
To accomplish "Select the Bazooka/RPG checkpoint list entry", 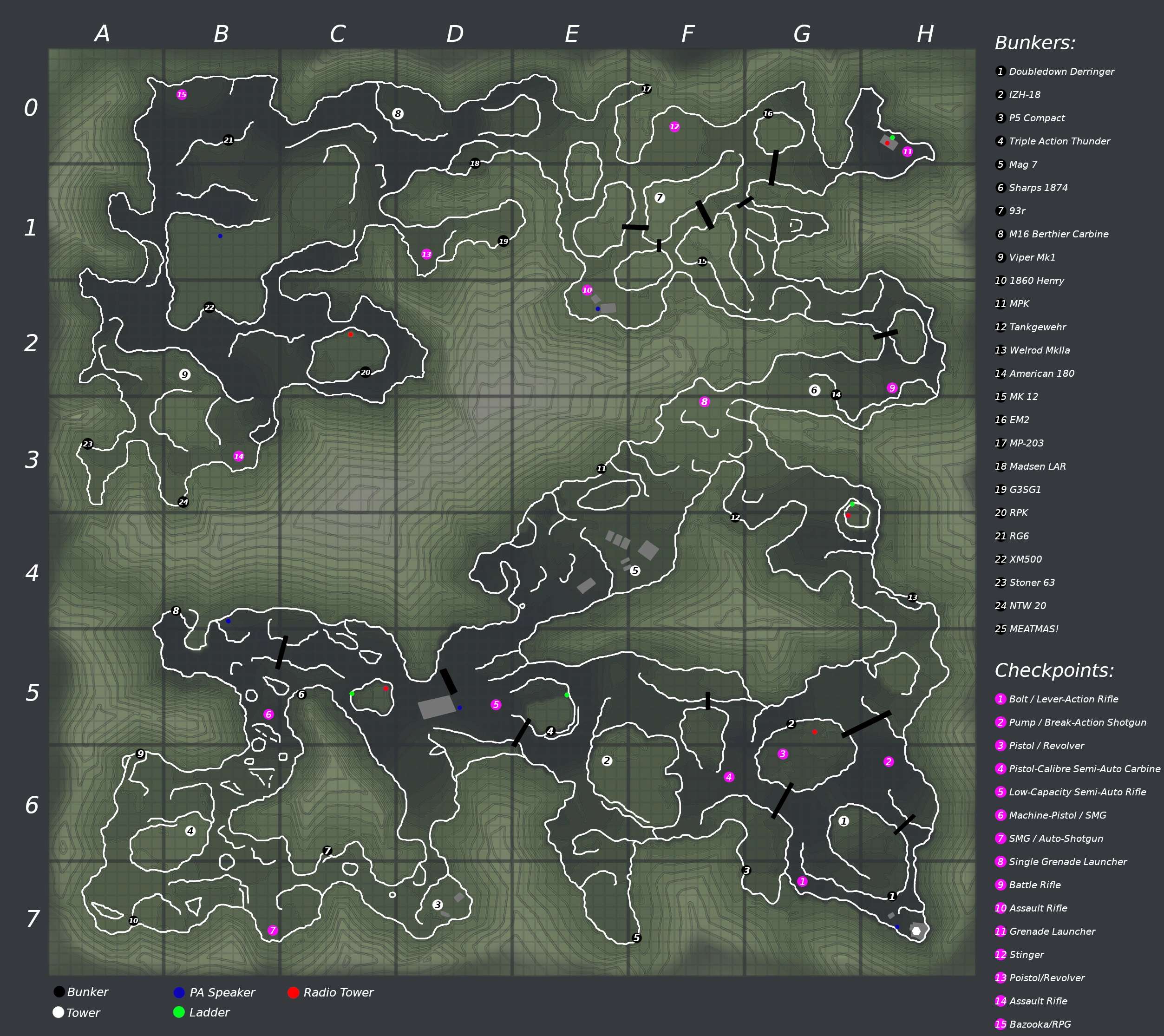I will pos(1040,1024).
